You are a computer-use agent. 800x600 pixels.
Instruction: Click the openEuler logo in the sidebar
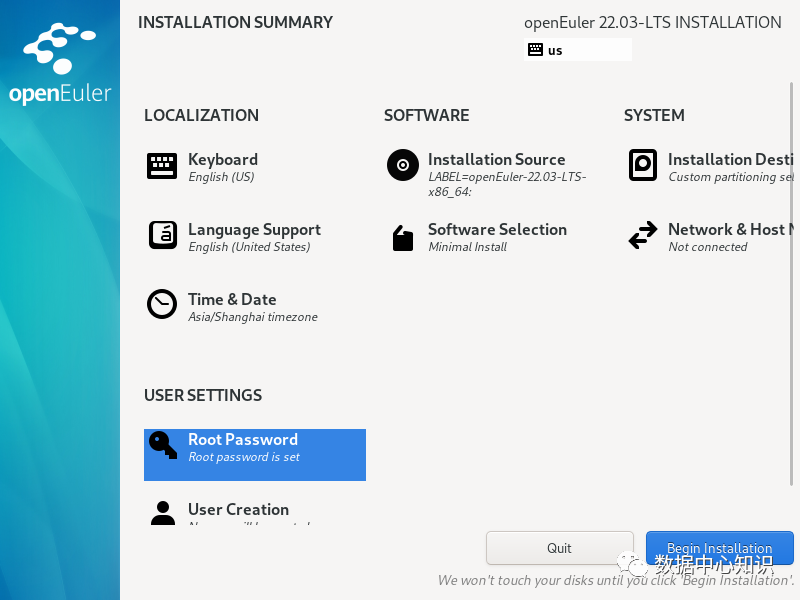point(60,64)
